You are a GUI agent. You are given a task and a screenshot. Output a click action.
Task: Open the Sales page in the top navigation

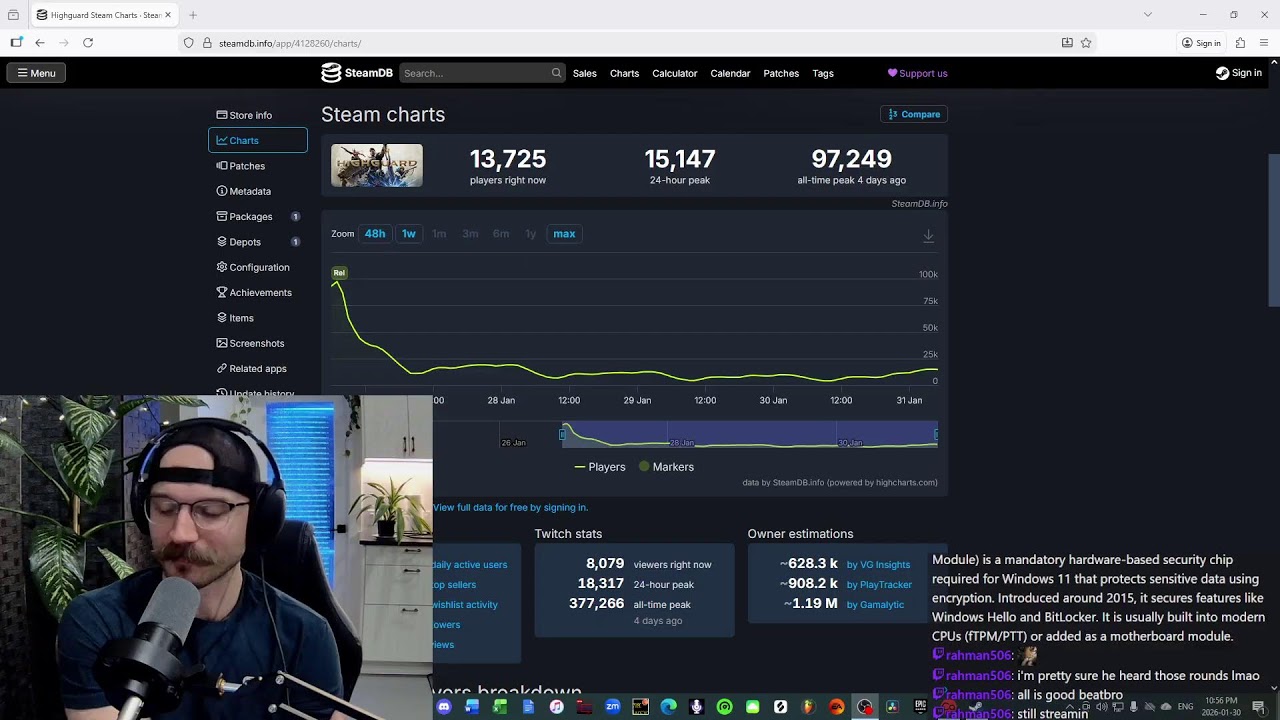tap(585, 73)
